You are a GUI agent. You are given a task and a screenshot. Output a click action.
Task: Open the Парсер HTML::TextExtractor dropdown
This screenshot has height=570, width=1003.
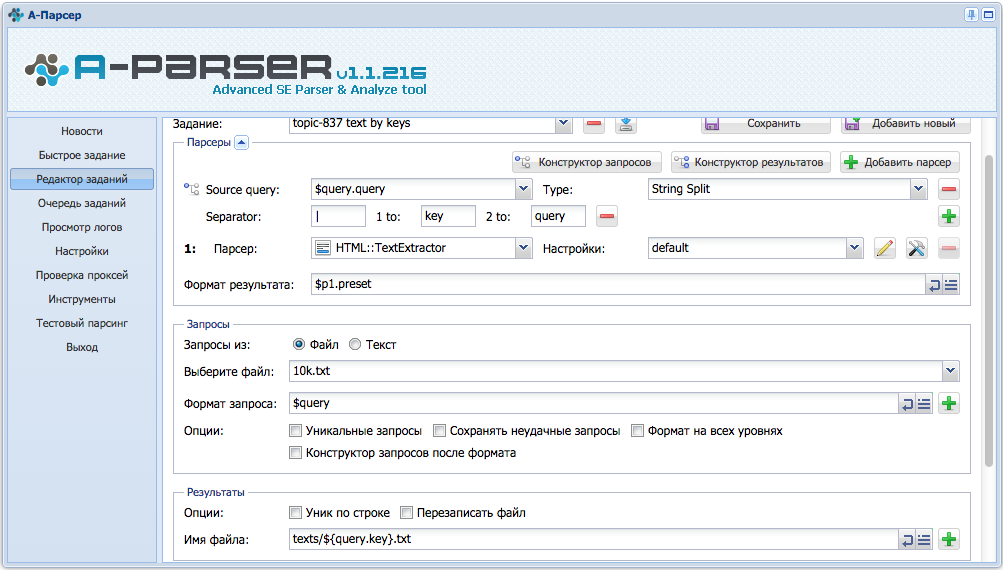tap(523, 248)
